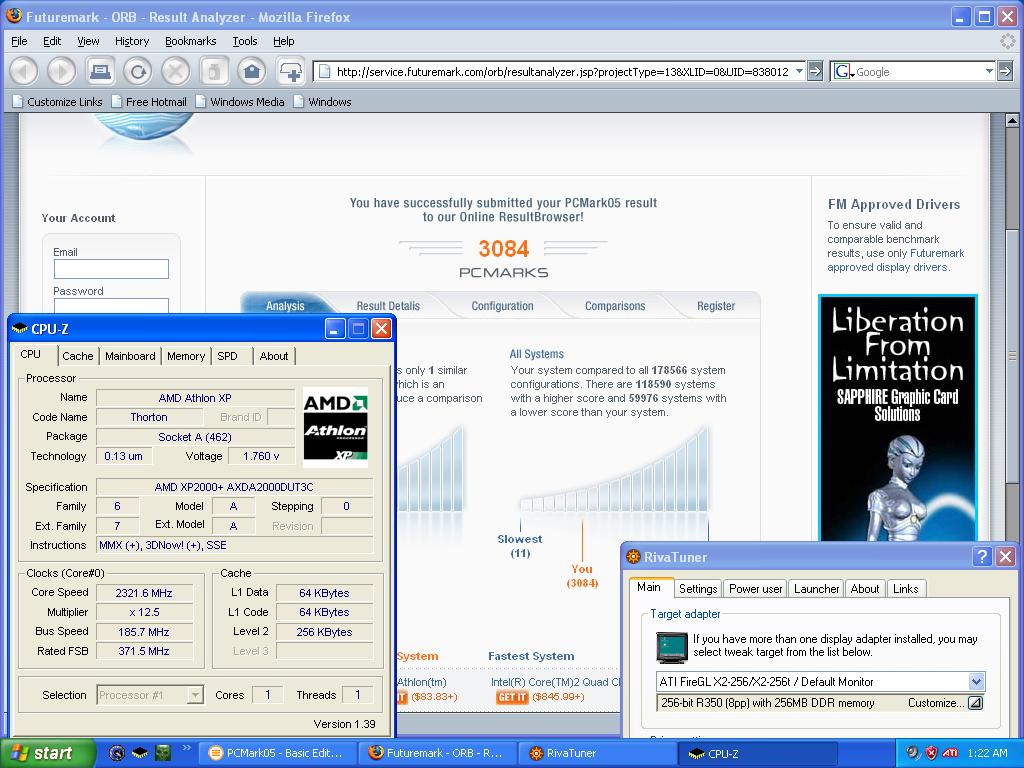Switch to the Cache tab in CPU-Z

click(x=78, y=356)
